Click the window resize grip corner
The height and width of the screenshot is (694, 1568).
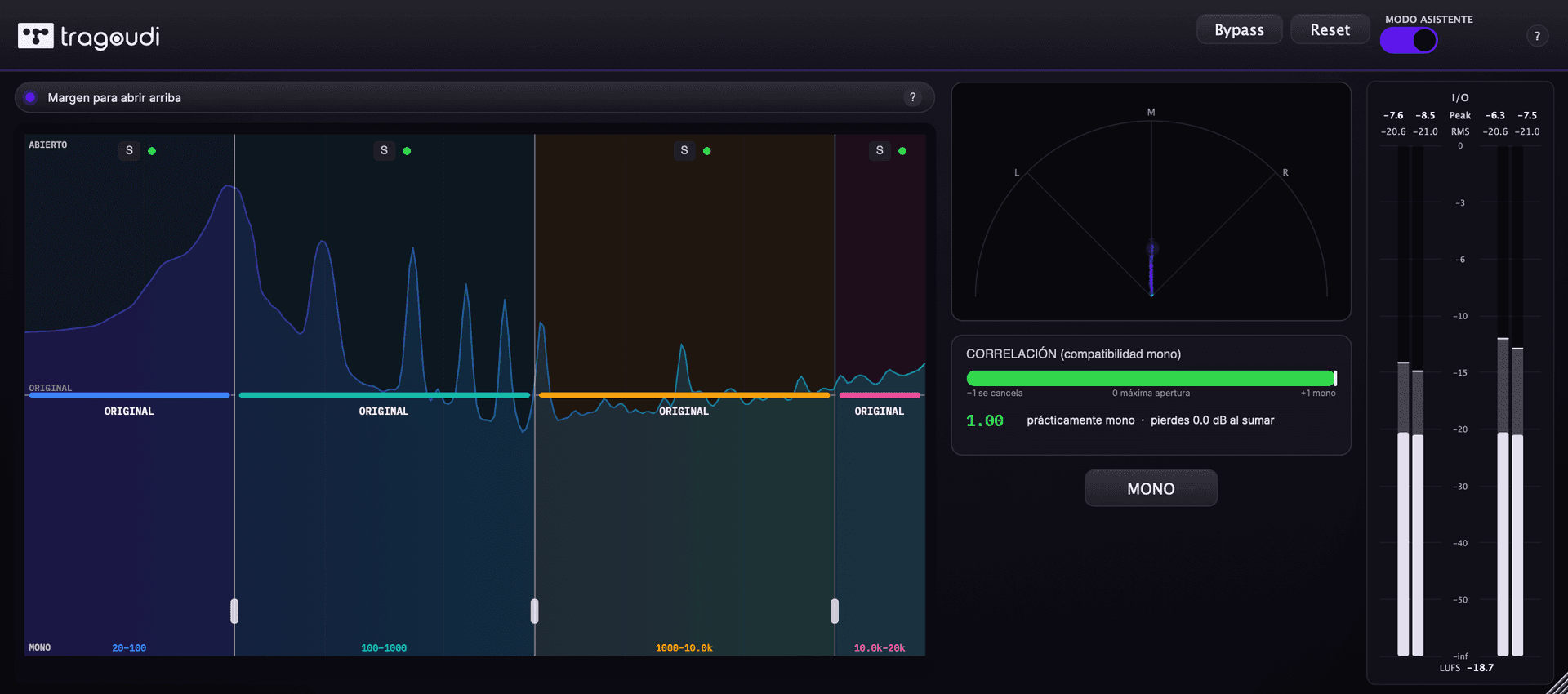tap(1557, 683)
